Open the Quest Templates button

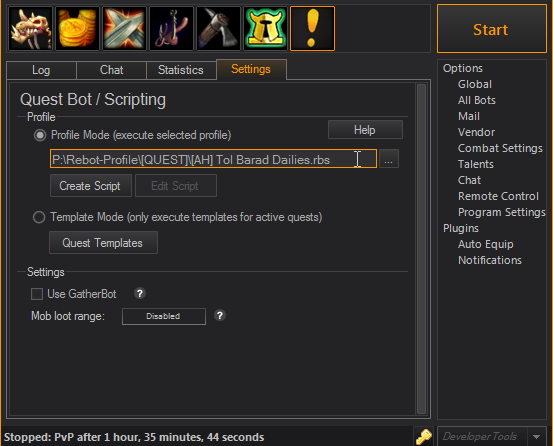pyautogui.click(x=103, y=243)
